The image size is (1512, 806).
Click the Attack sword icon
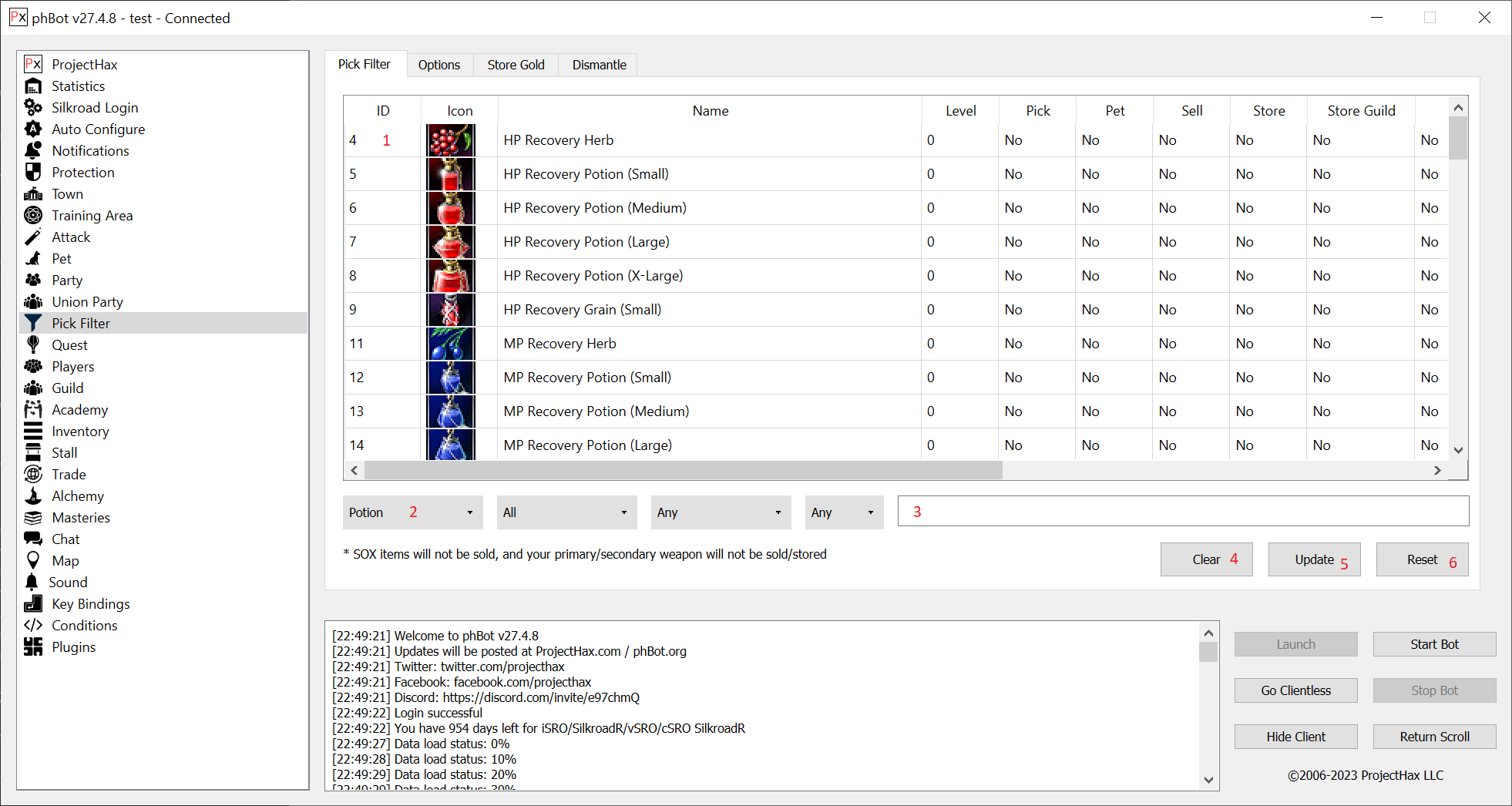(33, 237)
